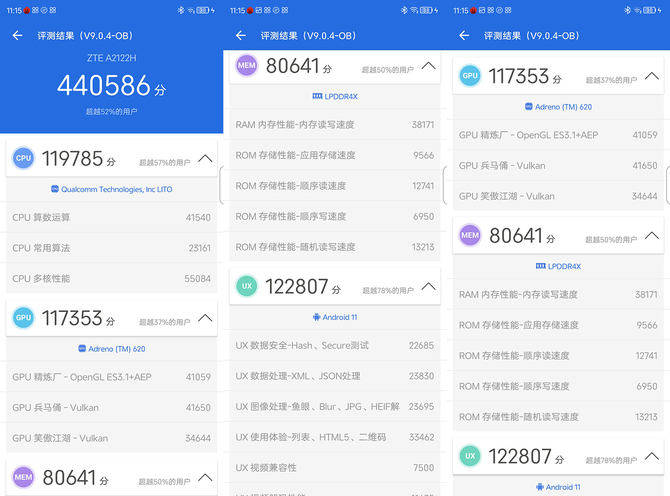Click GPU badge icon in right screen
Screen dimensions: 670x496
[470, 76]
